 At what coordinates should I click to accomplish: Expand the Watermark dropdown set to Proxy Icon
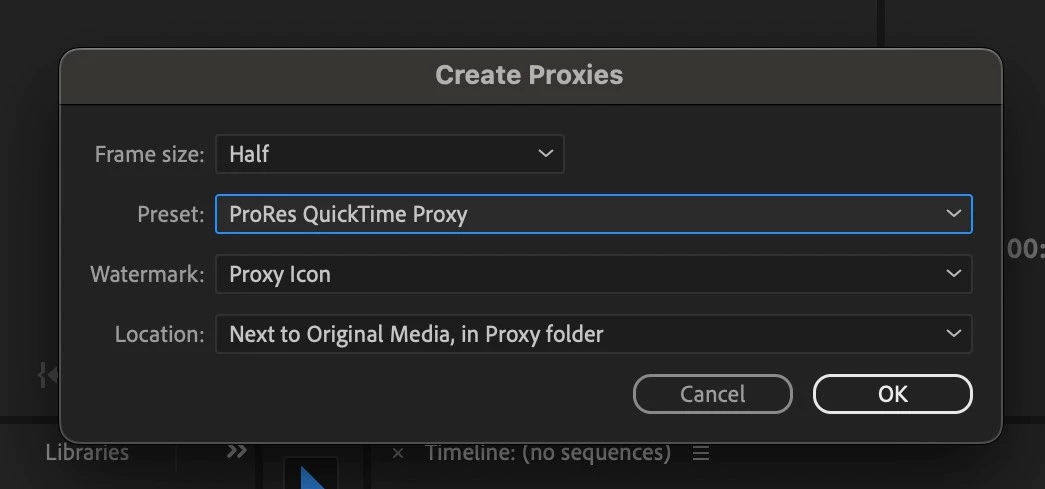pyautogui.click(x=594, y=274)
